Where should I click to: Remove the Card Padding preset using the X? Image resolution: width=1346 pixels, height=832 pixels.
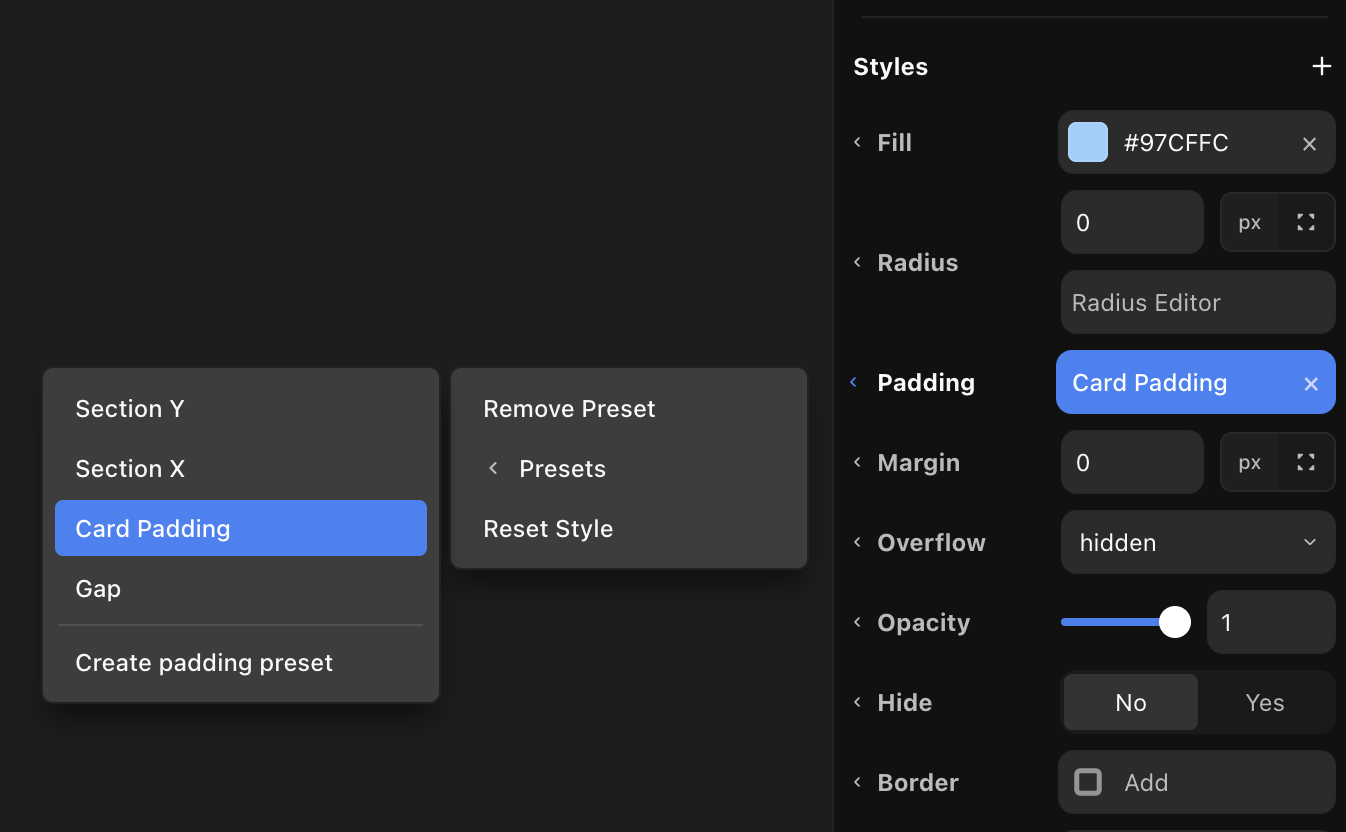(x=1311, y=384)
